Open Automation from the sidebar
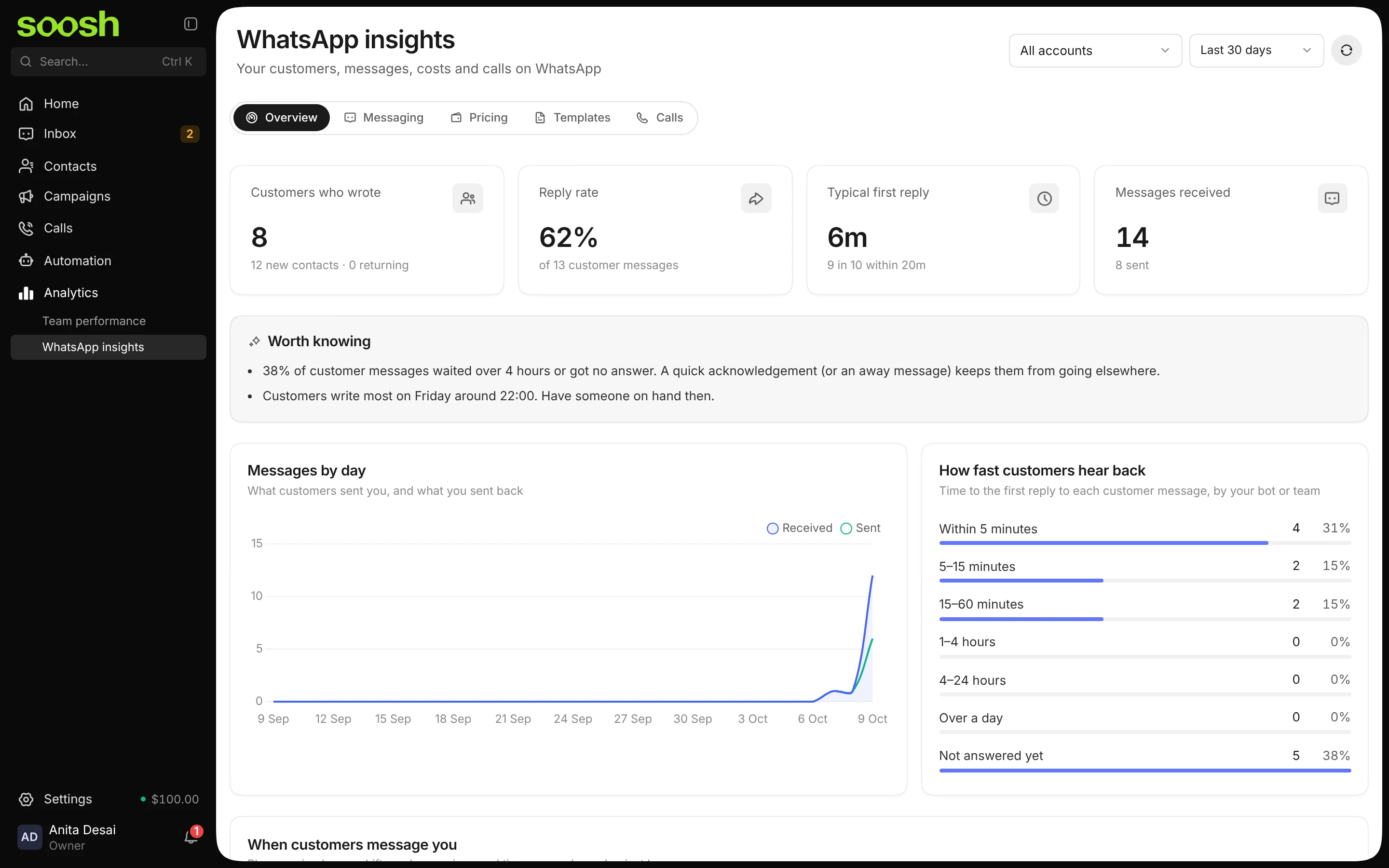The height and width of the screenshot is (868, 1389). pyautogui.click(x=109, y=260)
